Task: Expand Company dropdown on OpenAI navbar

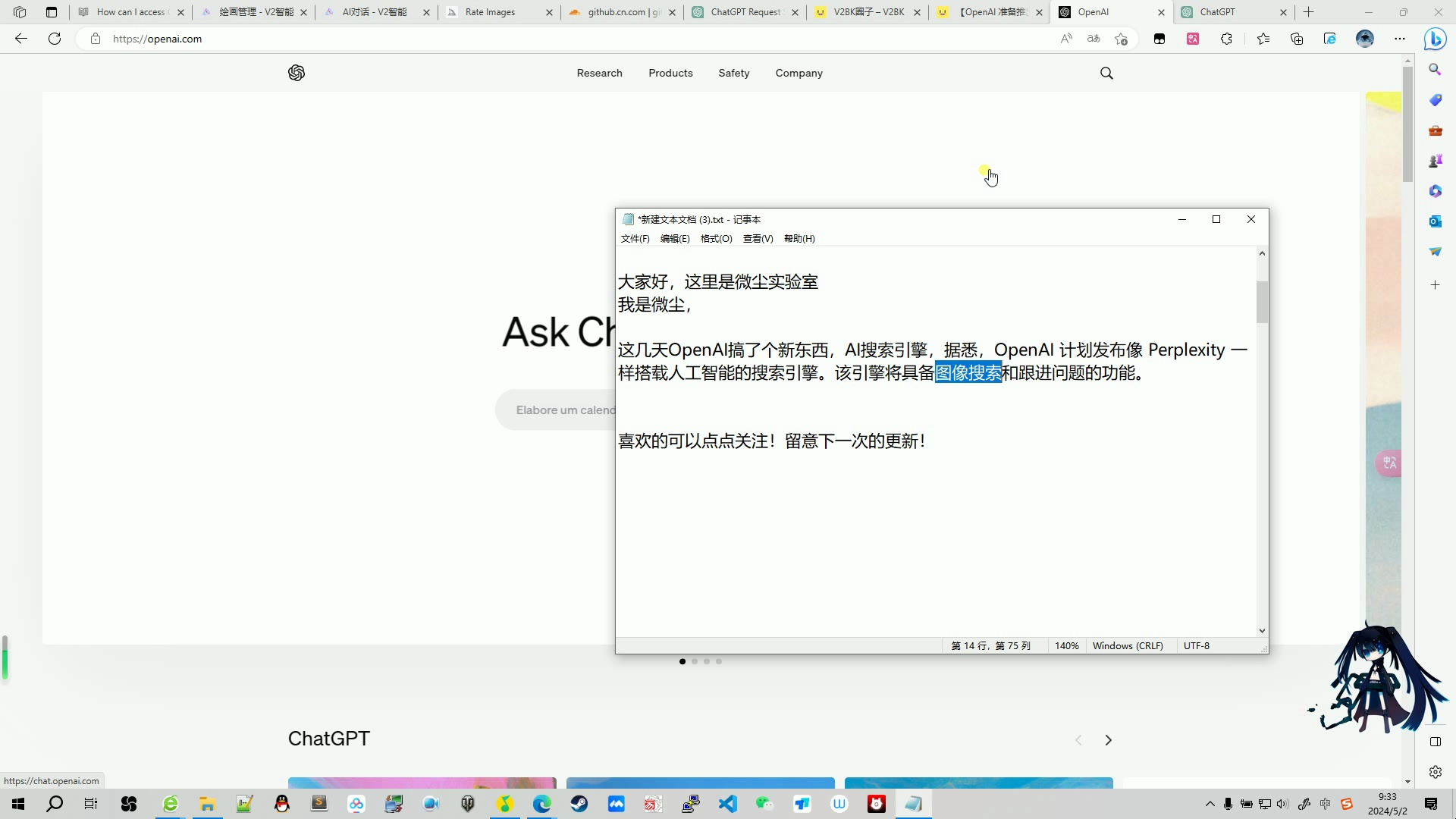Action: point(798,72)
